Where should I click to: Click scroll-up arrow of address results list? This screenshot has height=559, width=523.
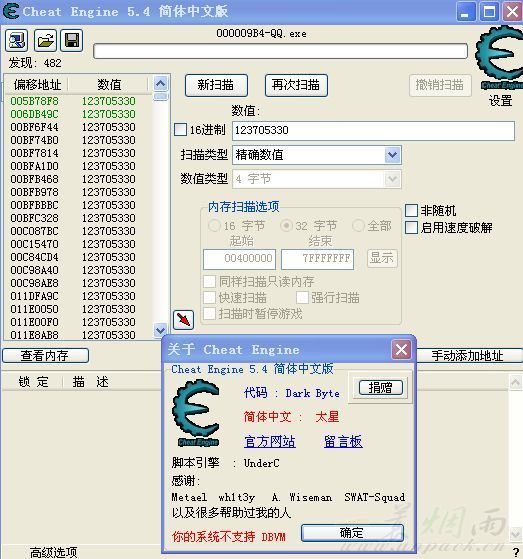point(161,84)
